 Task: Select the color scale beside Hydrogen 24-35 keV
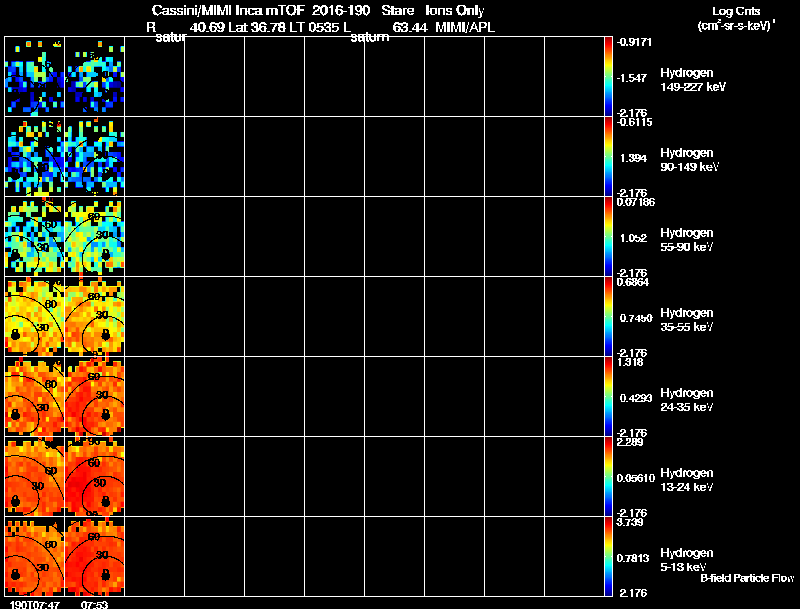click(608, 397)
